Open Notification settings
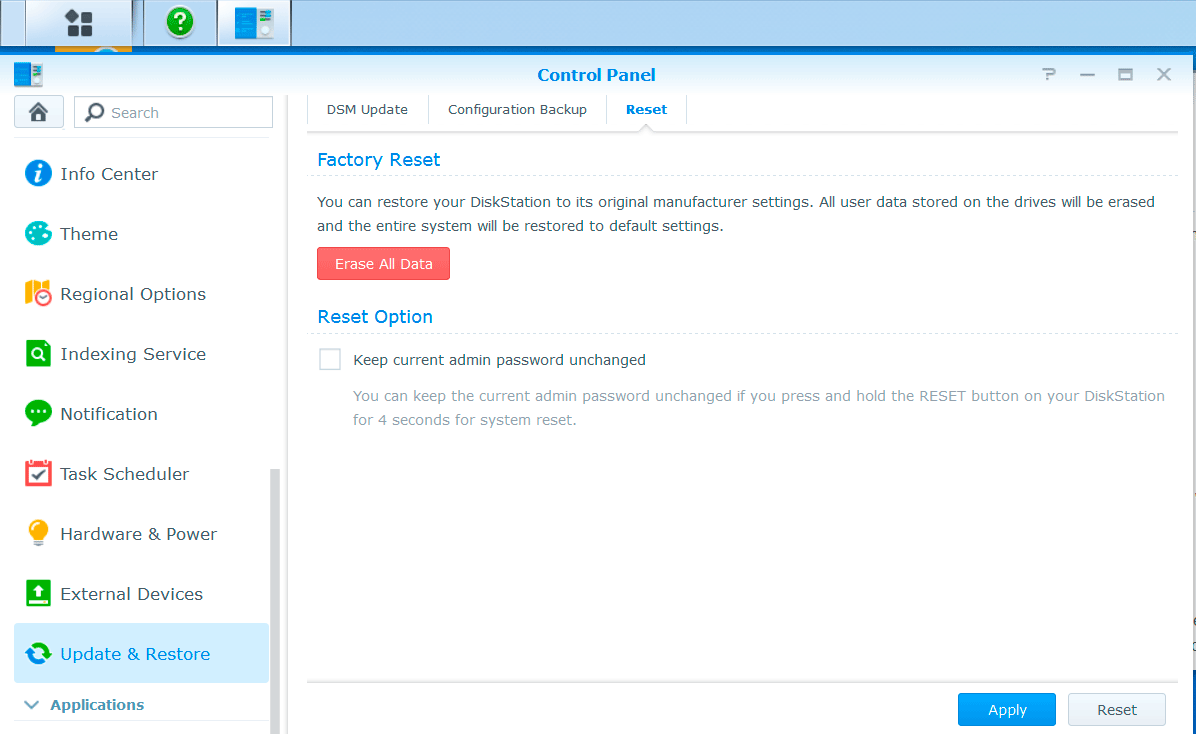This screenshot has height=734, width=1196. 108,414
